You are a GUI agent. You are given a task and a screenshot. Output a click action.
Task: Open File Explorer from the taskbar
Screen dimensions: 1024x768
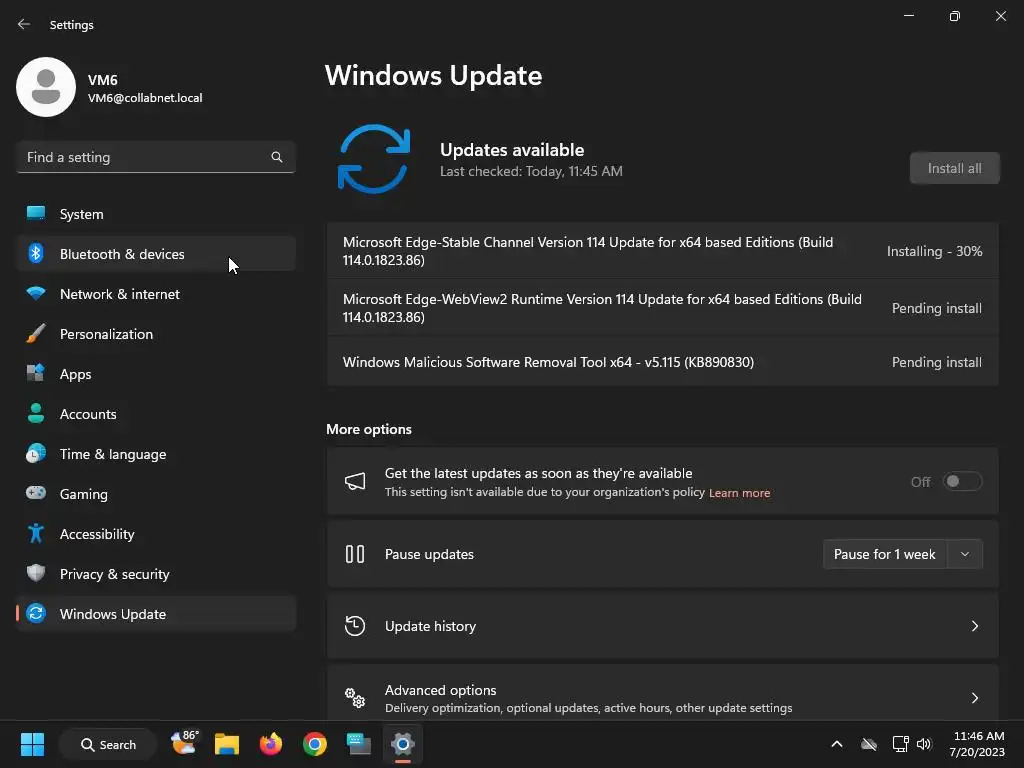pos(227,744)
